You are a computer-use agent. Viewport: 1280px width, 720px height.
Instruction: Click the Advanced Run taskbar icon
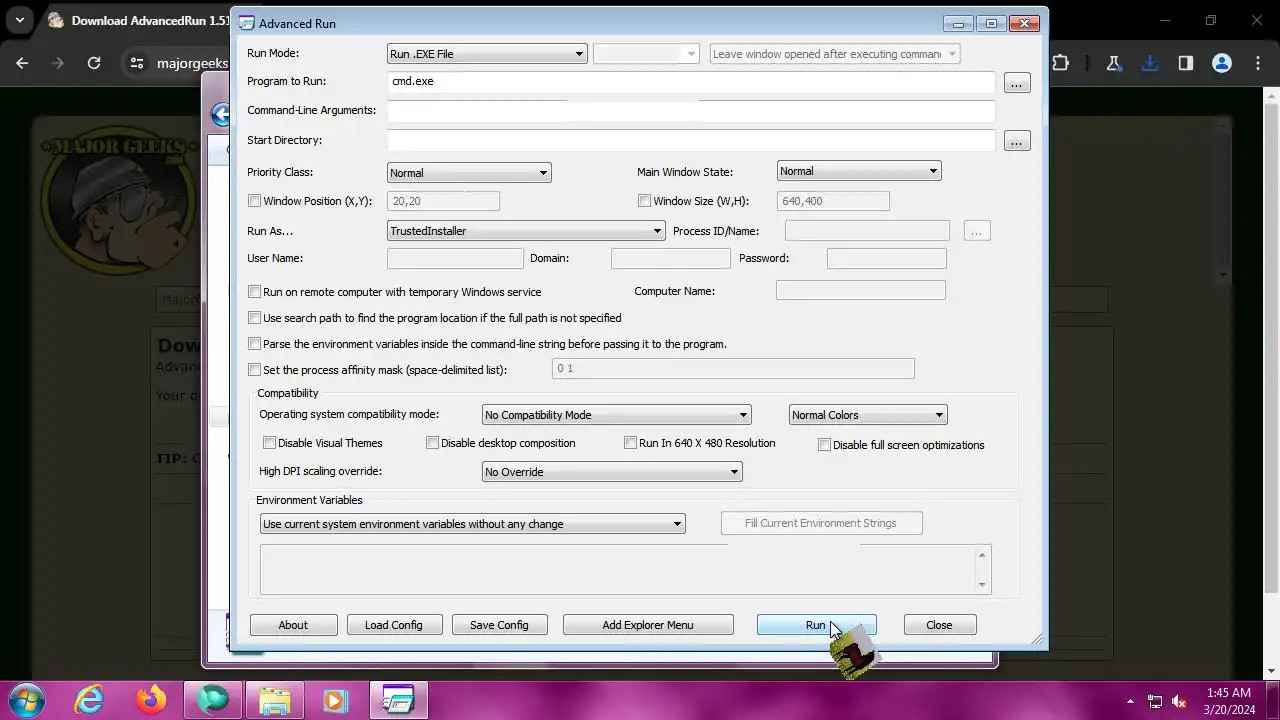399,700
